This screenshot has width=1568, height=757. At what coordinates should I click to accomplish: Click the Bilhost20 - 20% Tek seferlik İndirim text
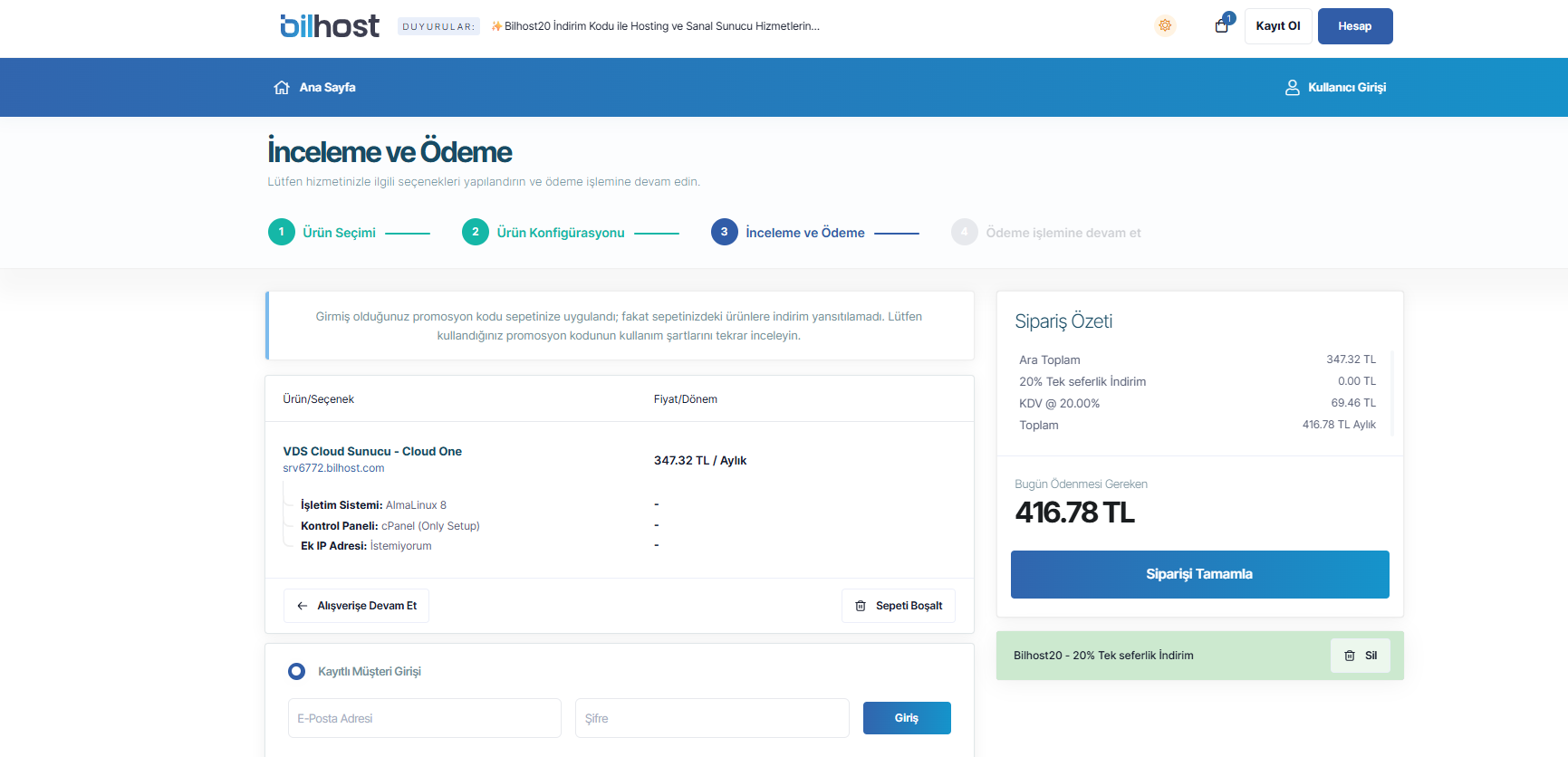pos(1103,656)
